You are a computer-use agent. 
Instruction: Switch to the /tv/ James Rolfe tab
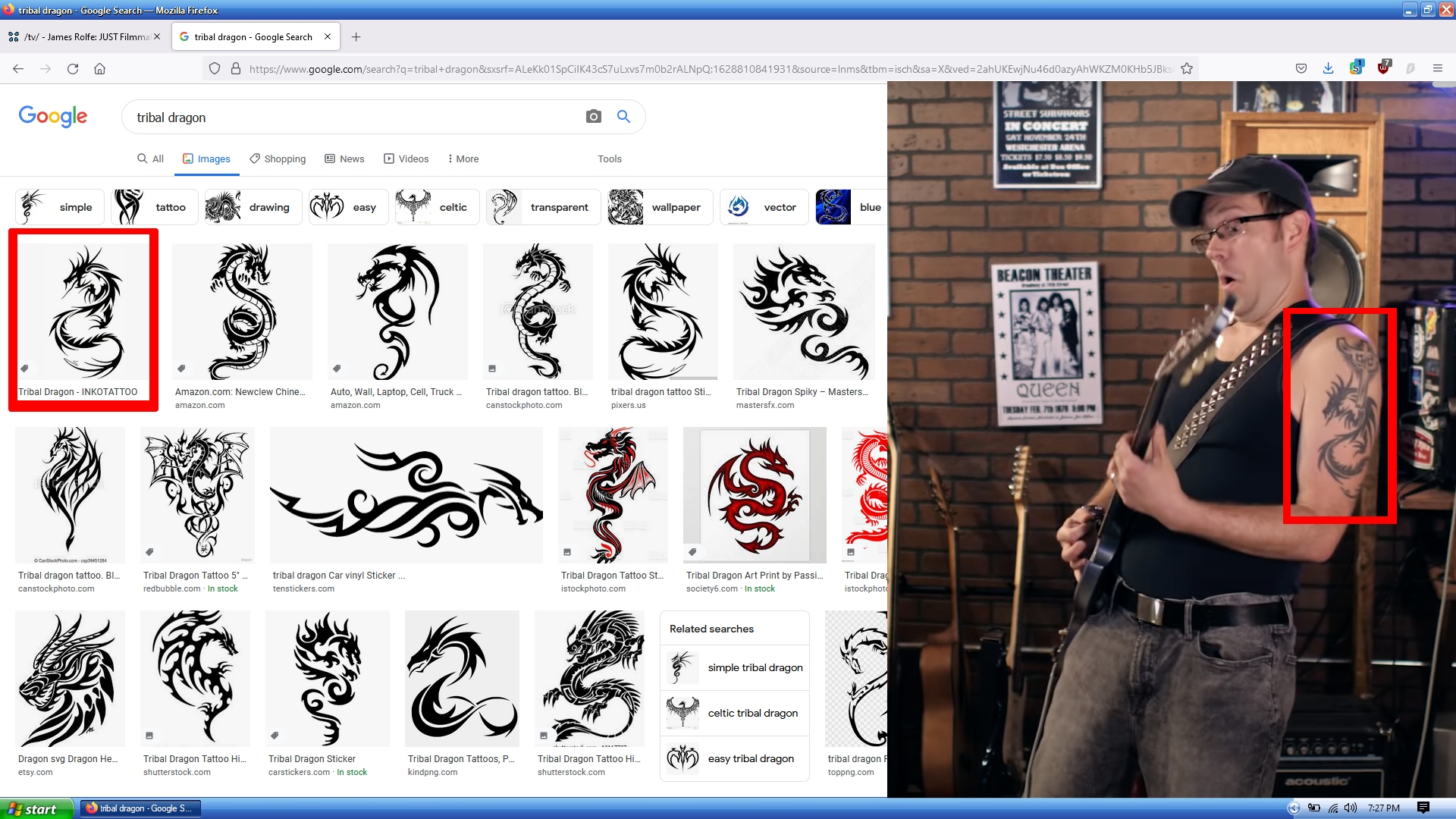point(85,36)
